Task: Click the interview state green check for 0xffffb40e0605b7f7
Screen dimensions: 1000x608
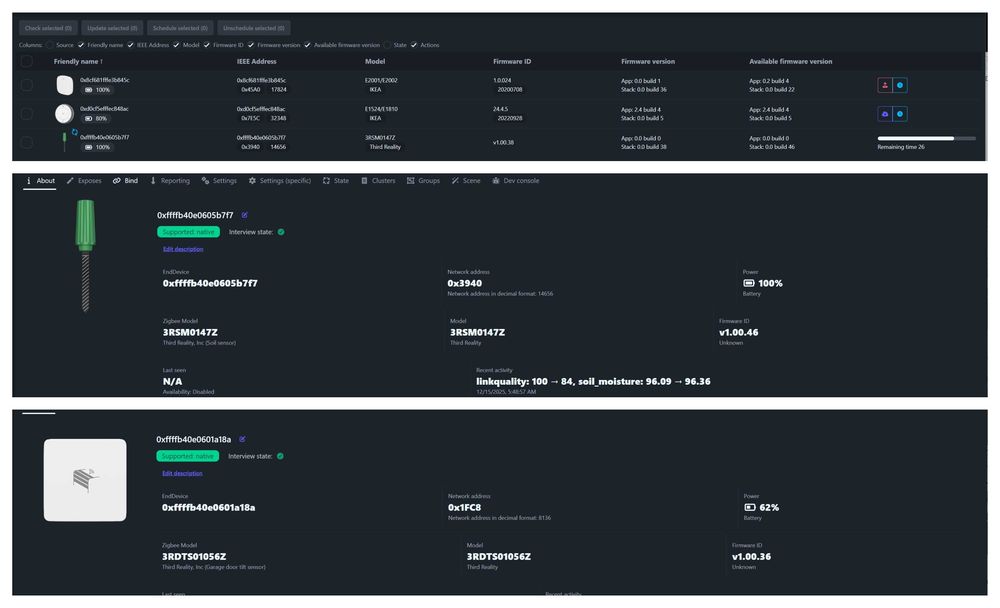Action: pos(281,232)
